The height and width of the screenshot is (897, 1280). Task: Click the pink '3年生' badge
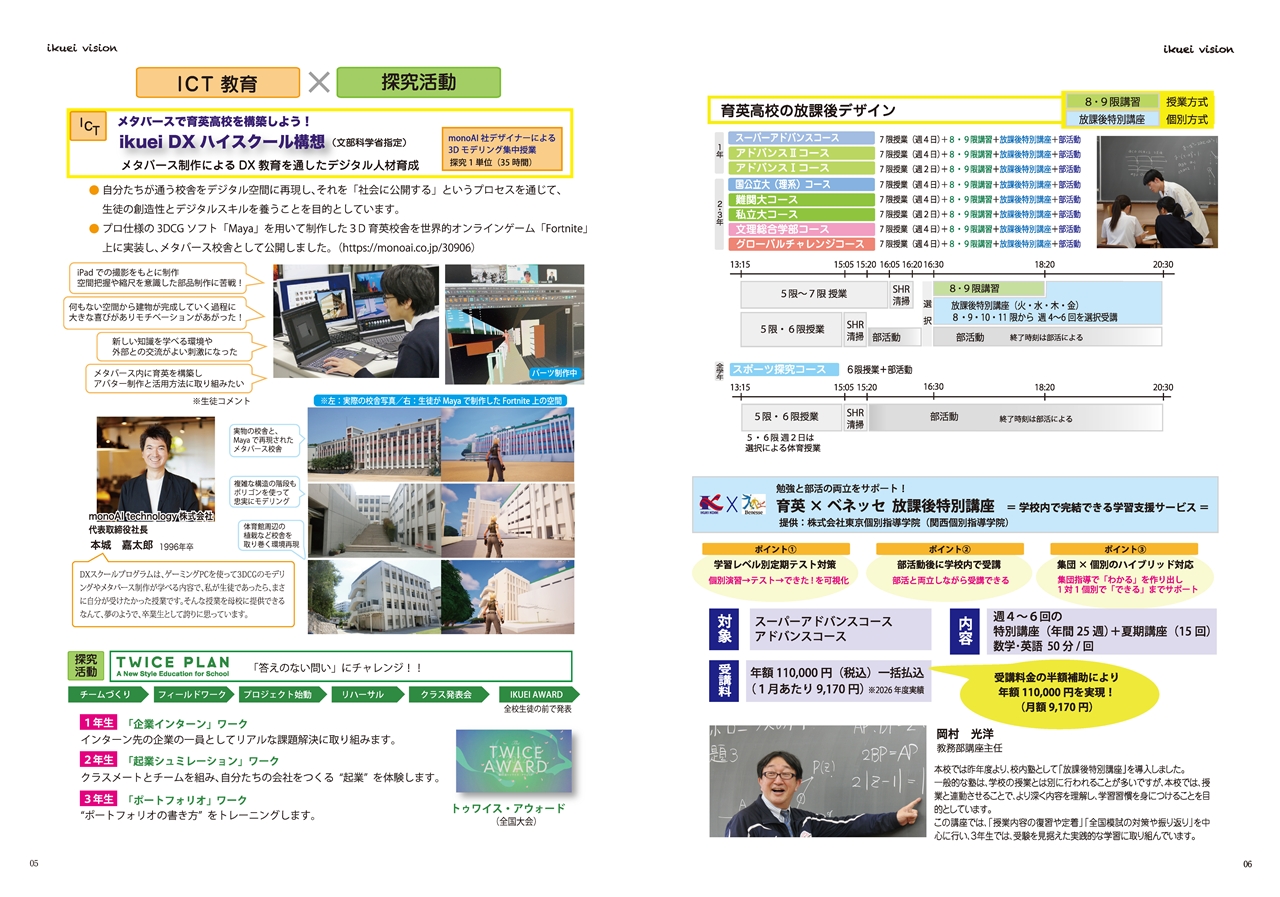click(98, 799)
